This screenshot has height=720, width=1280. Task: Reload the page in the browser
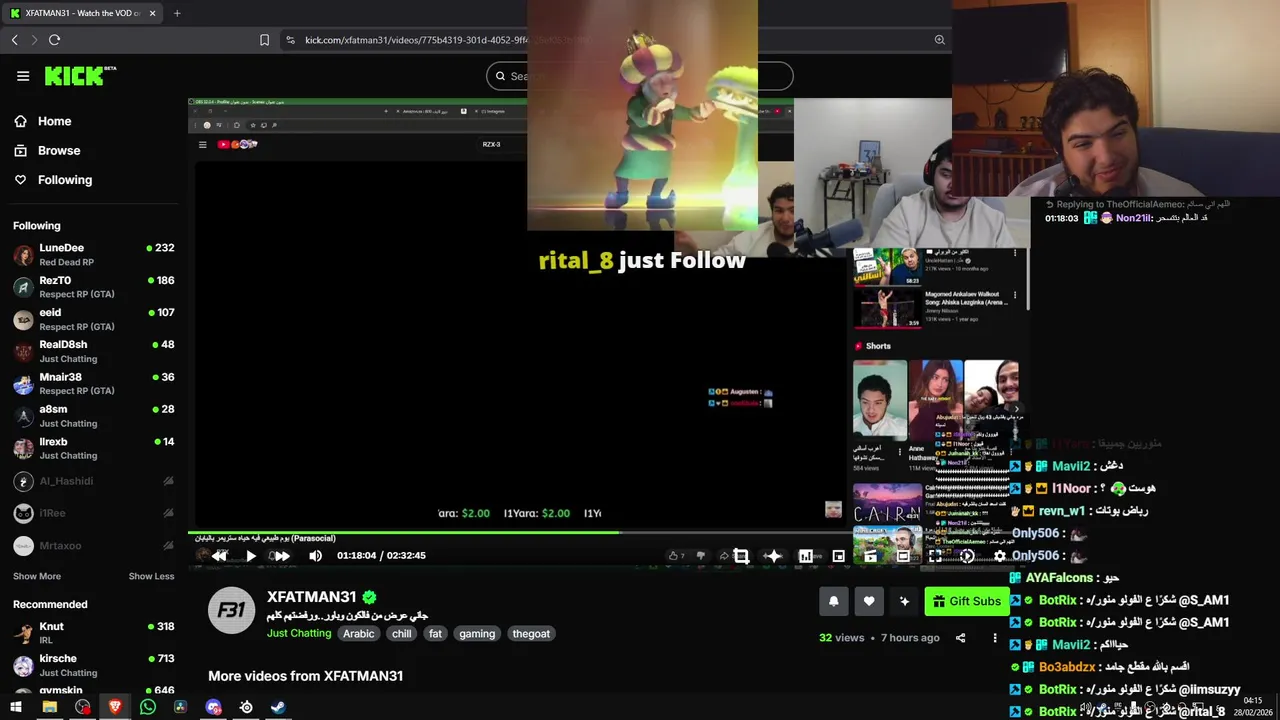click(x=54, y=40)
